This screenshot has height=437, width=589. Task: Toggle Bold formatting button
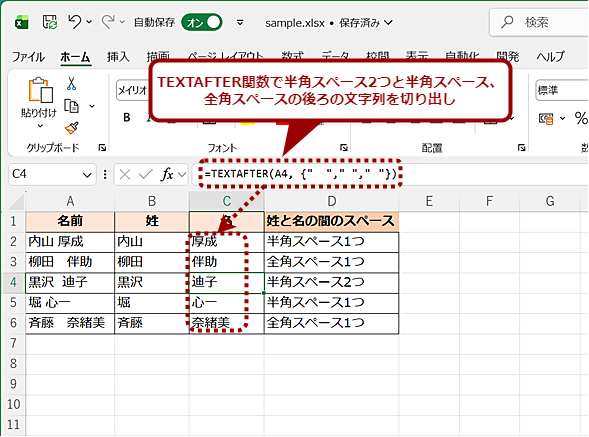point(127,118)
